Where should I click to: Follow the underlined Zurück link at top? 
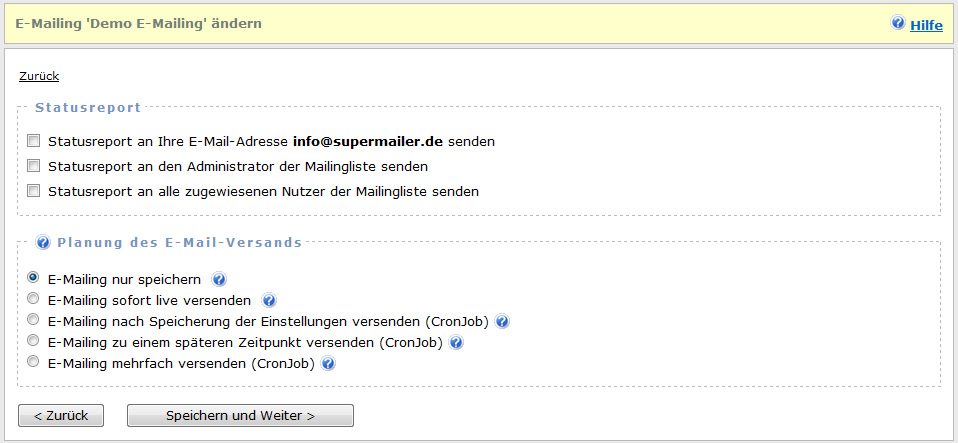[39, 76]
